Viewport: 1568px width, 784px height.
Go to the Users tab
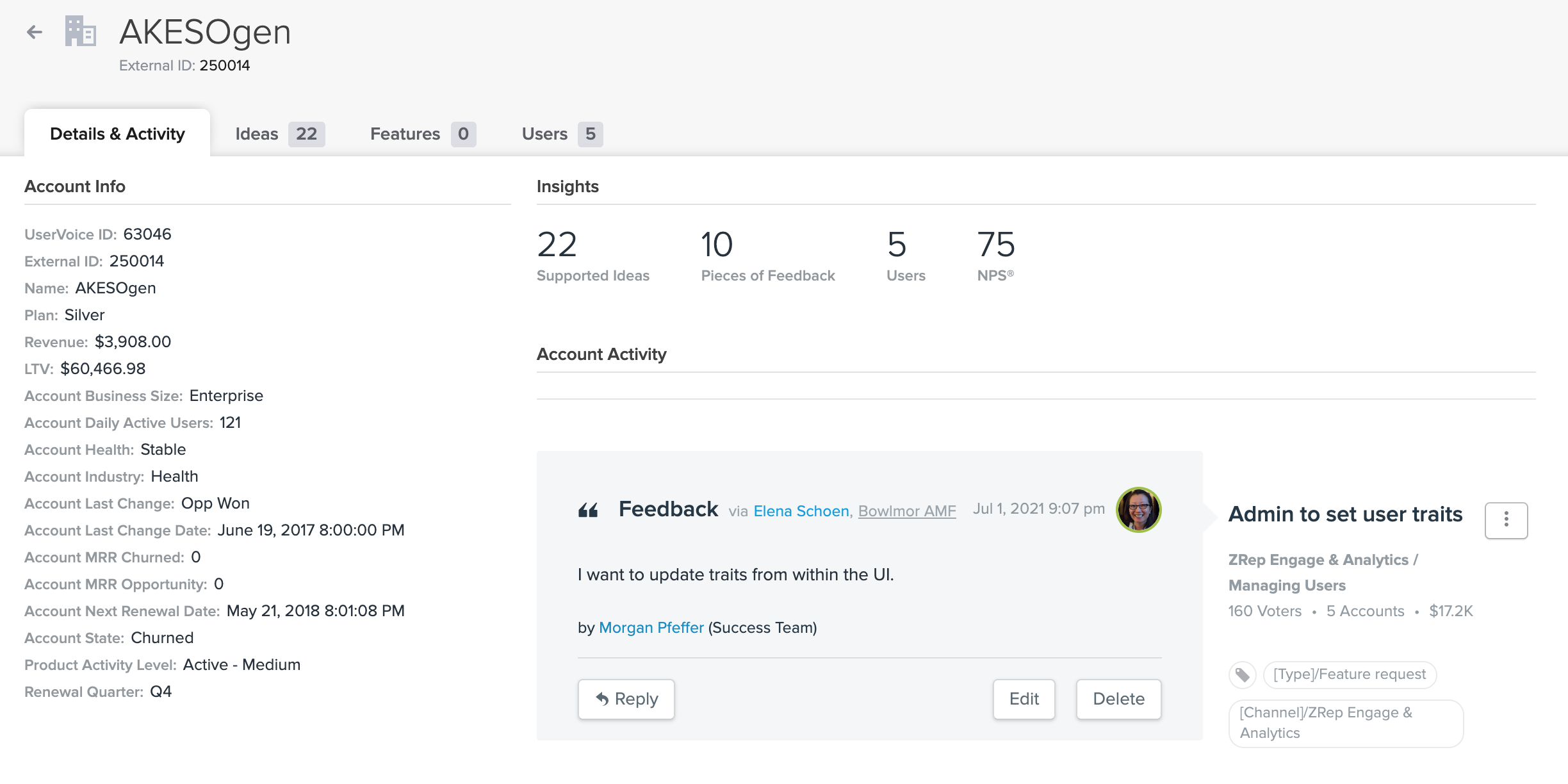(x=561, y=134)
